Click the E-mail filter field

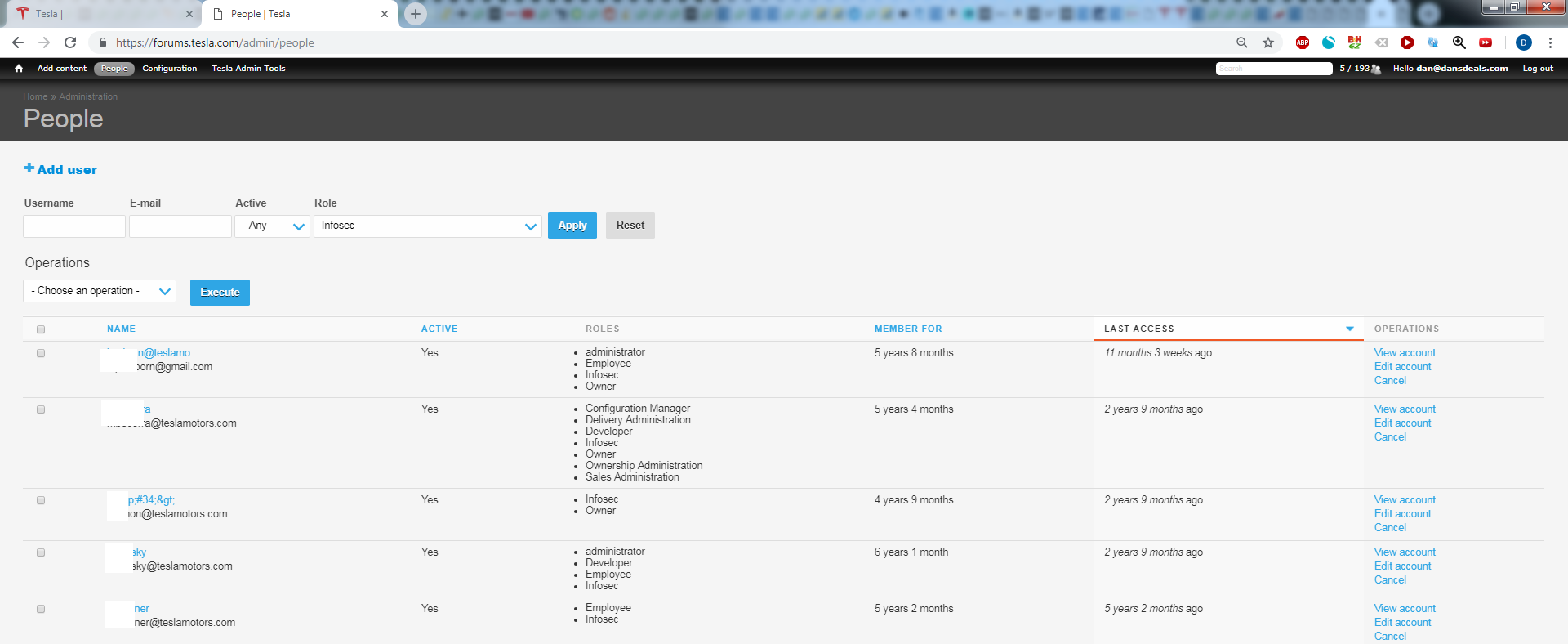(x=180, y=226)
